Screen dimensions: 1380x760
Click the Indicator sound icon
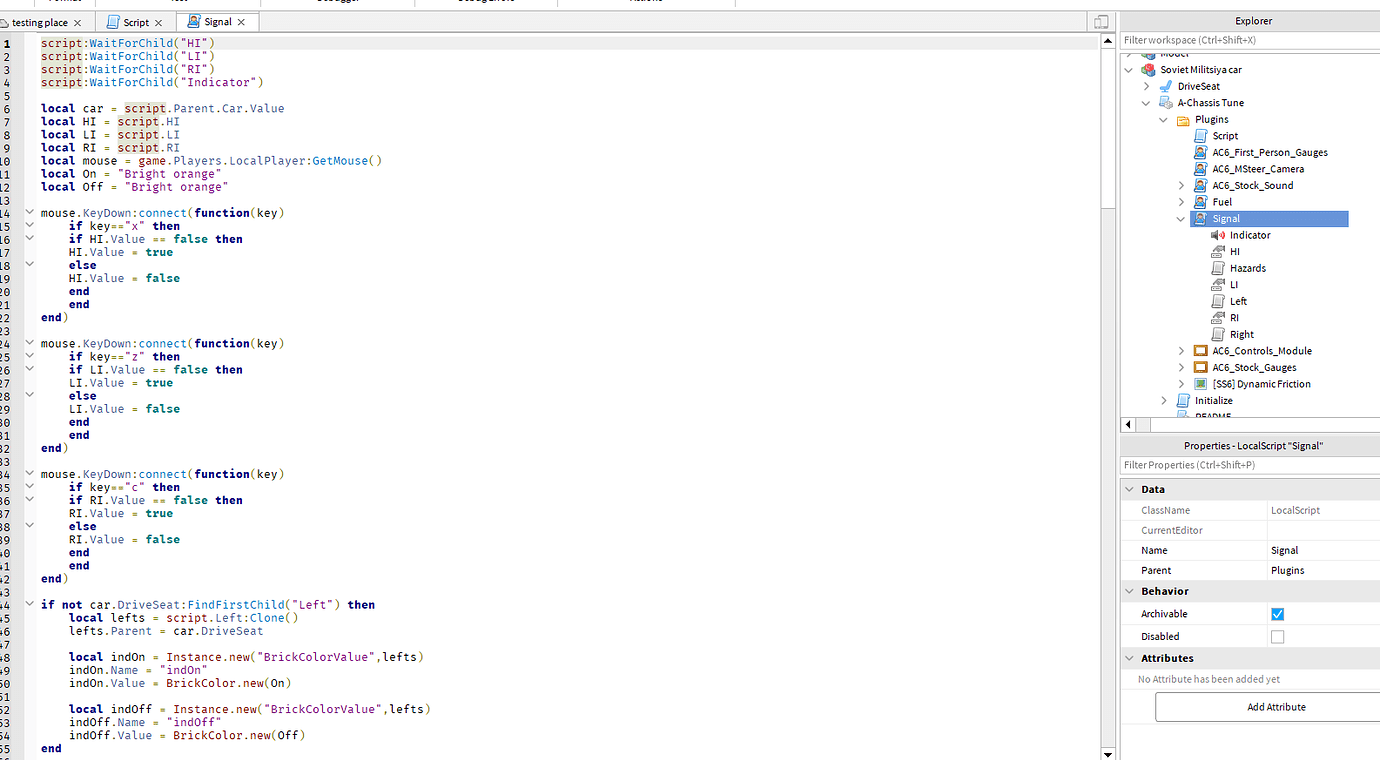pos(1218,235)
